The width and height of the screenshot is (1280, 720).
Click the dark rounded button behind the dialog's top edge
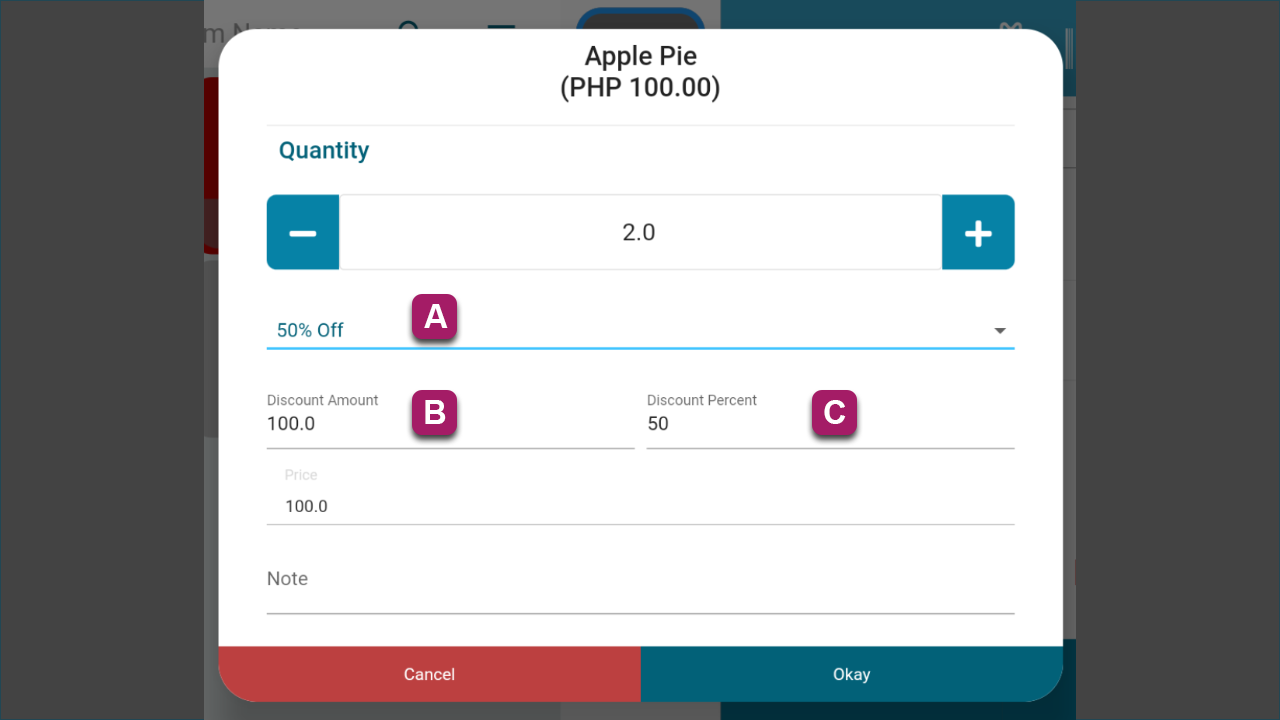(x=640, y=21)
